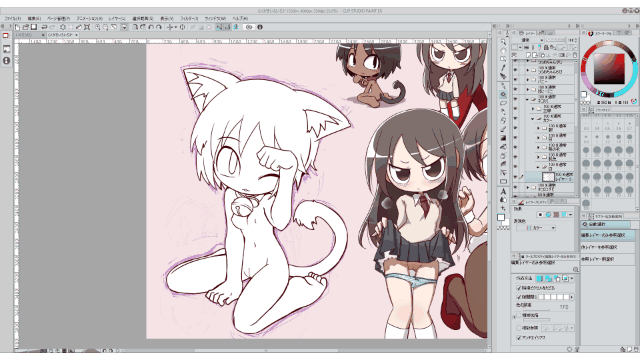
Task: Toggle the snap to ruler icon in the command bar
Action: click(219, 27)
